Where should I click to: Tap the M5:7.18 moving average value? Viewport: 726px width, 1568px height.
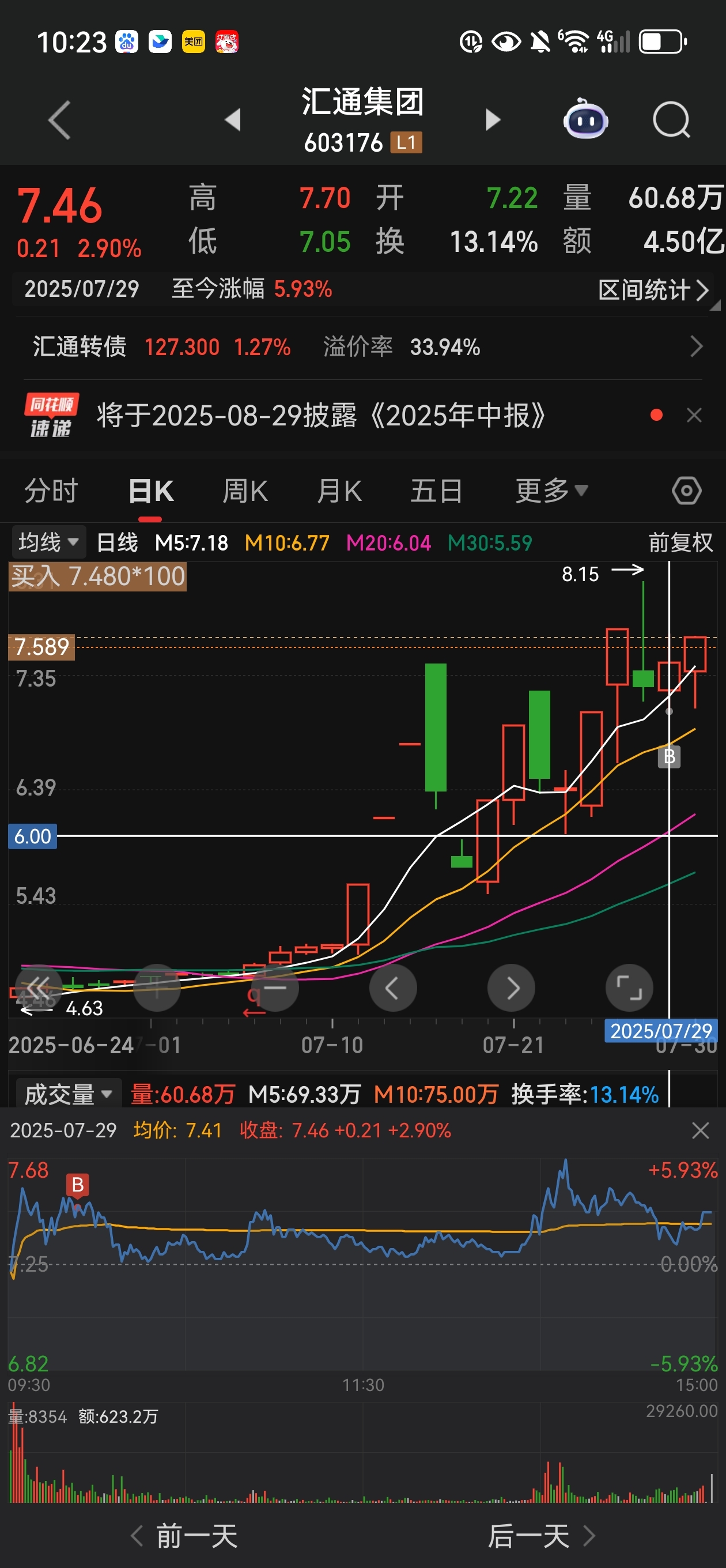coord(192,542)
